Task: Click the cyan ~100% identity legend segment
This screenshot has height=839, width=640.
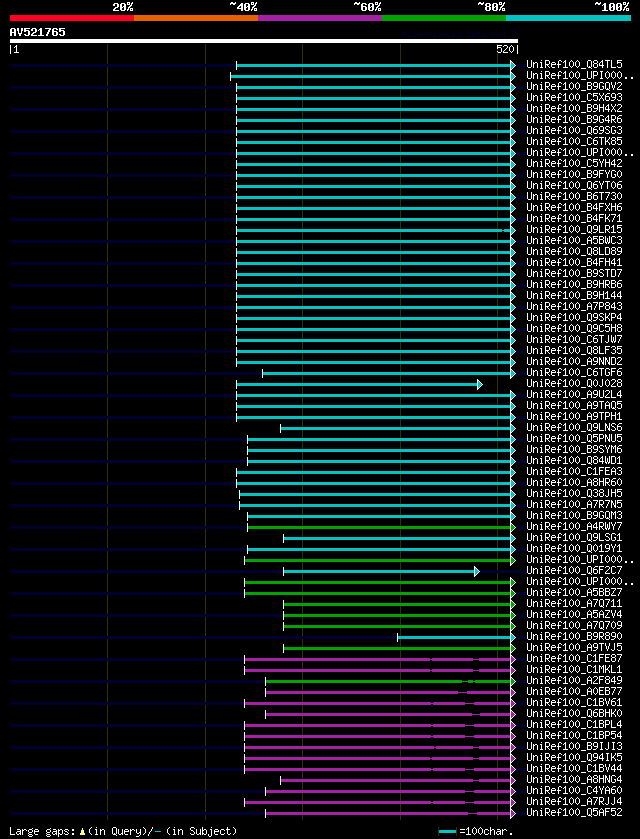Action: click(x=568, y=18)
